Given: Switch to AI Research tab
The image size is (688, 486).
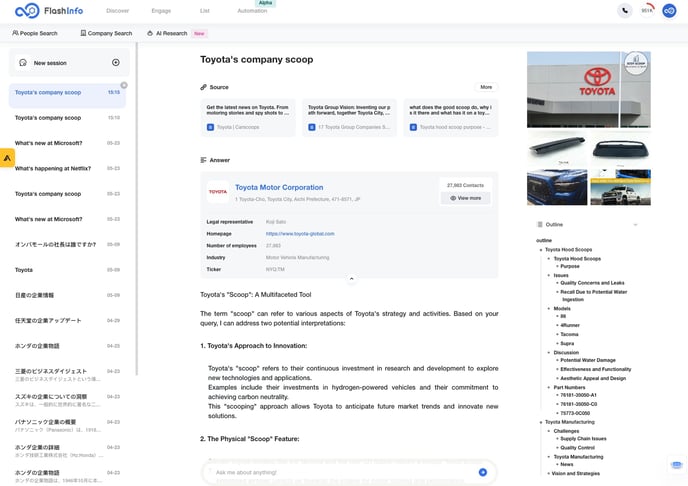Looking at the screenshot, I should coord(167,33).
